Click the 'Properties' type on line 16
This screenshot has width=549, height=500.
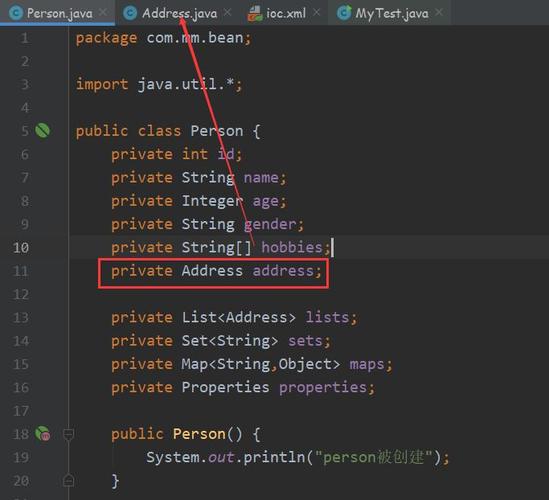point(226,388)
